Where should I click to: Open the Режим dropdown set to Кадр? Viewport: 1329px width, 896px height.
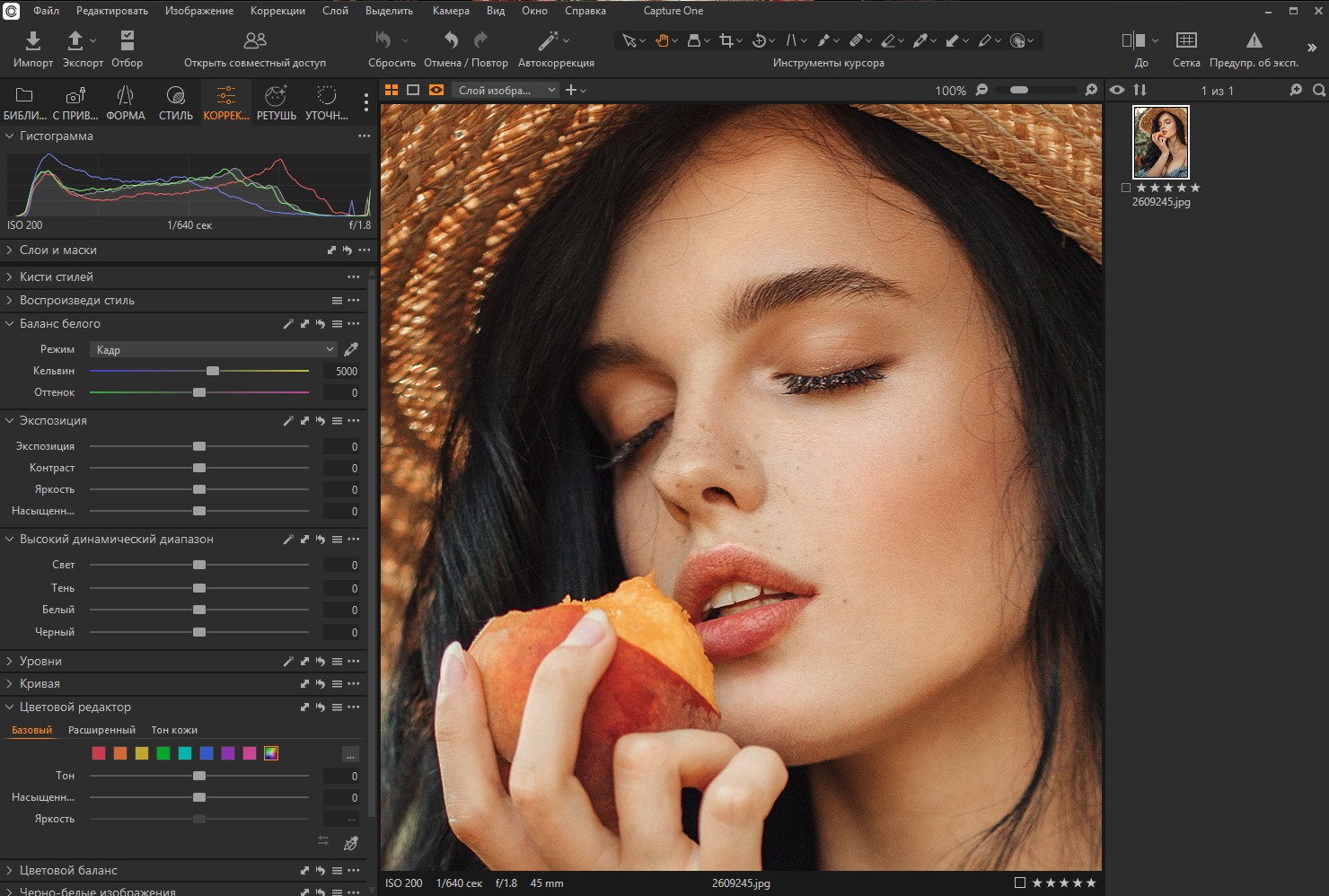click(x=214, y=349)
